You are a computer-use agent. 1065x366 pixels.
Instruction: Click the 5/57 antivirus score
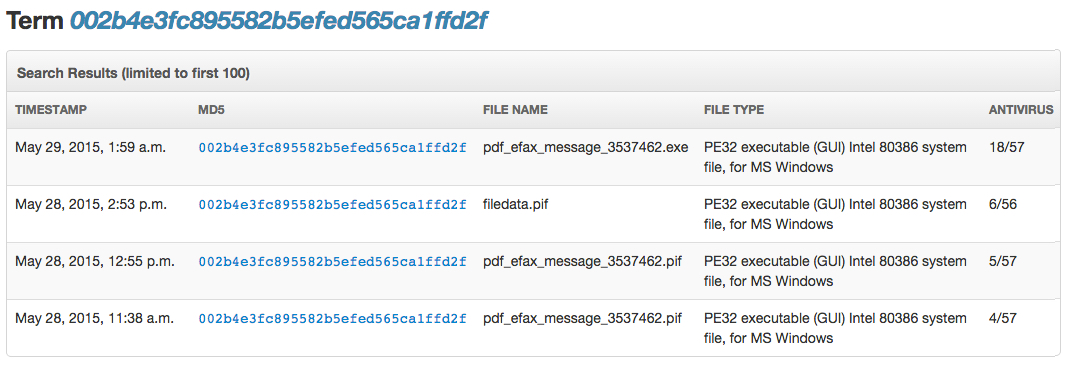(x=1003, y=261)
